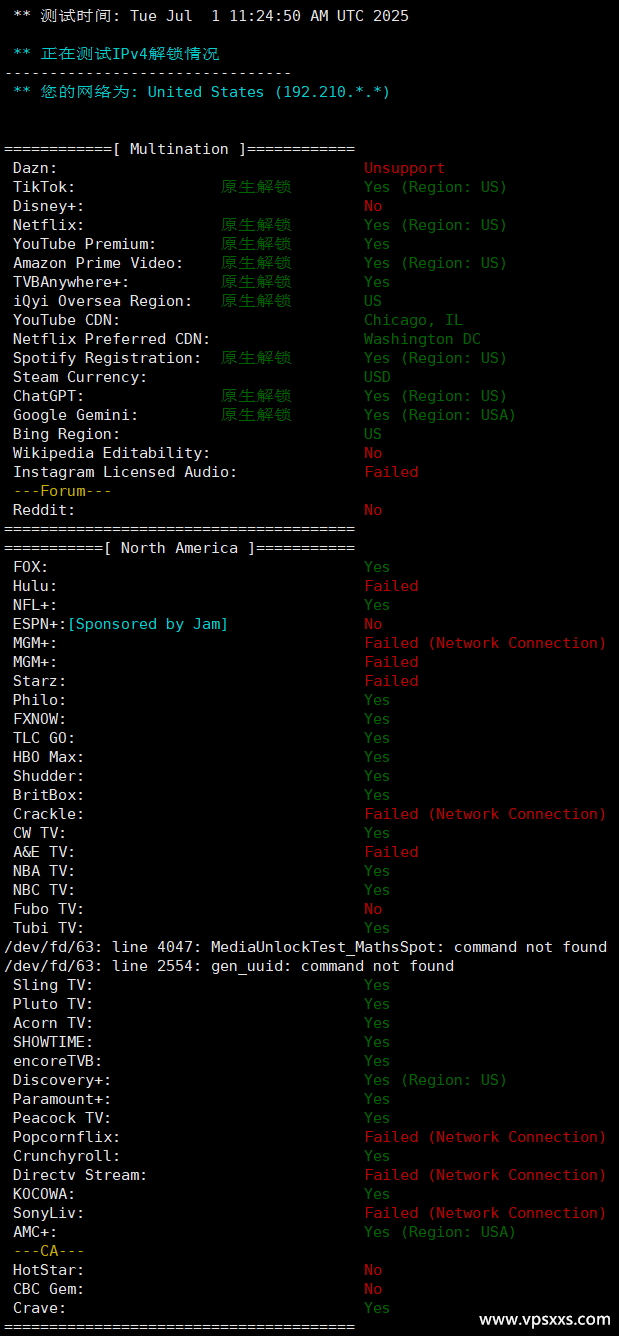Select the Steam Currency USD value
This screenshot has height=1336, width=619.
point(377,377)
